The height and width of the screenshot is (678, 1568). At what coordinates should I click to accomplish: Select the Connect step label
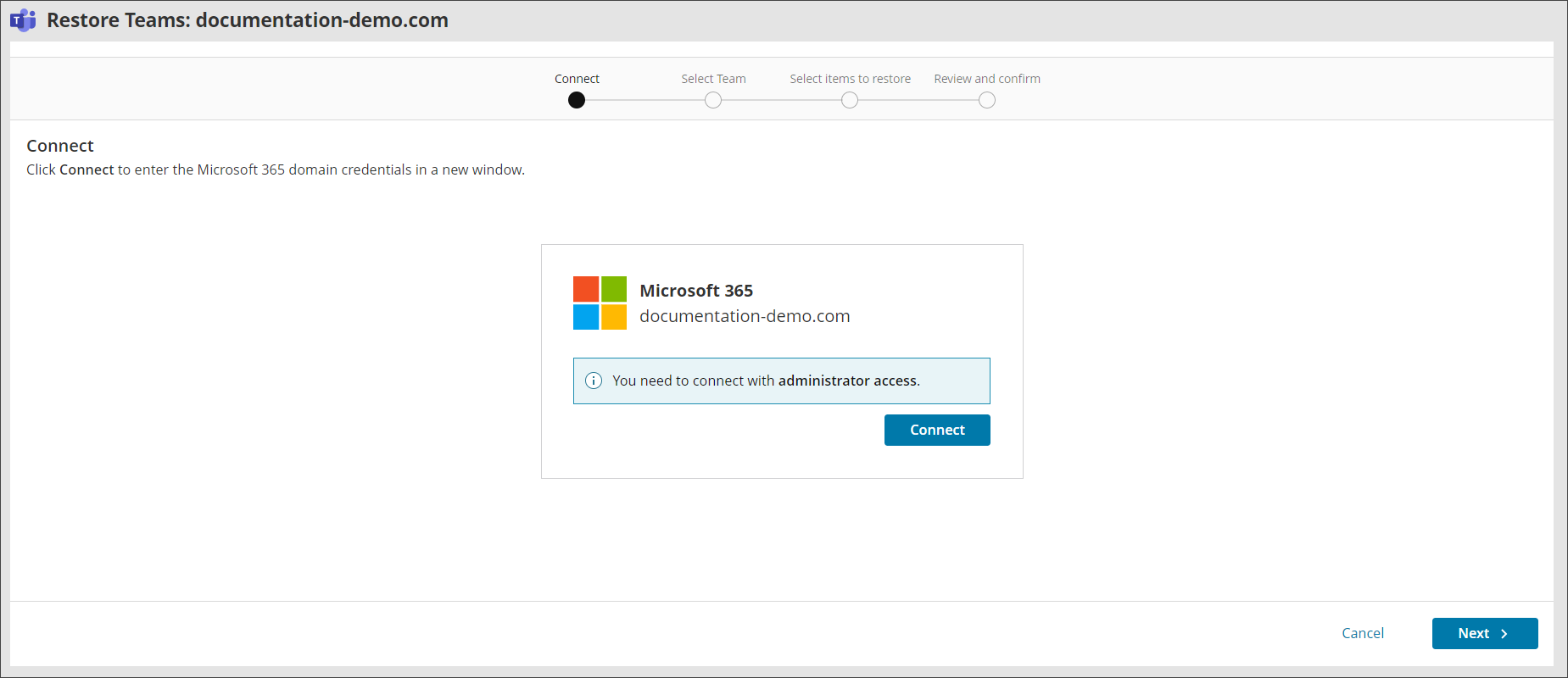[577, 79]
